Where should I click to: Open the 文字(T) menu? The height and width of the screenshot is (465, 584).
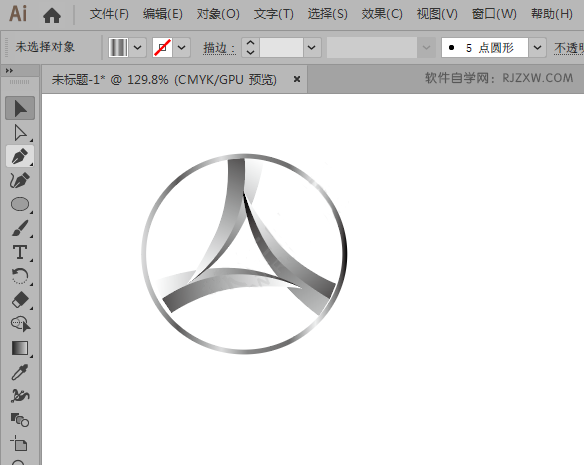pos(274,14)
